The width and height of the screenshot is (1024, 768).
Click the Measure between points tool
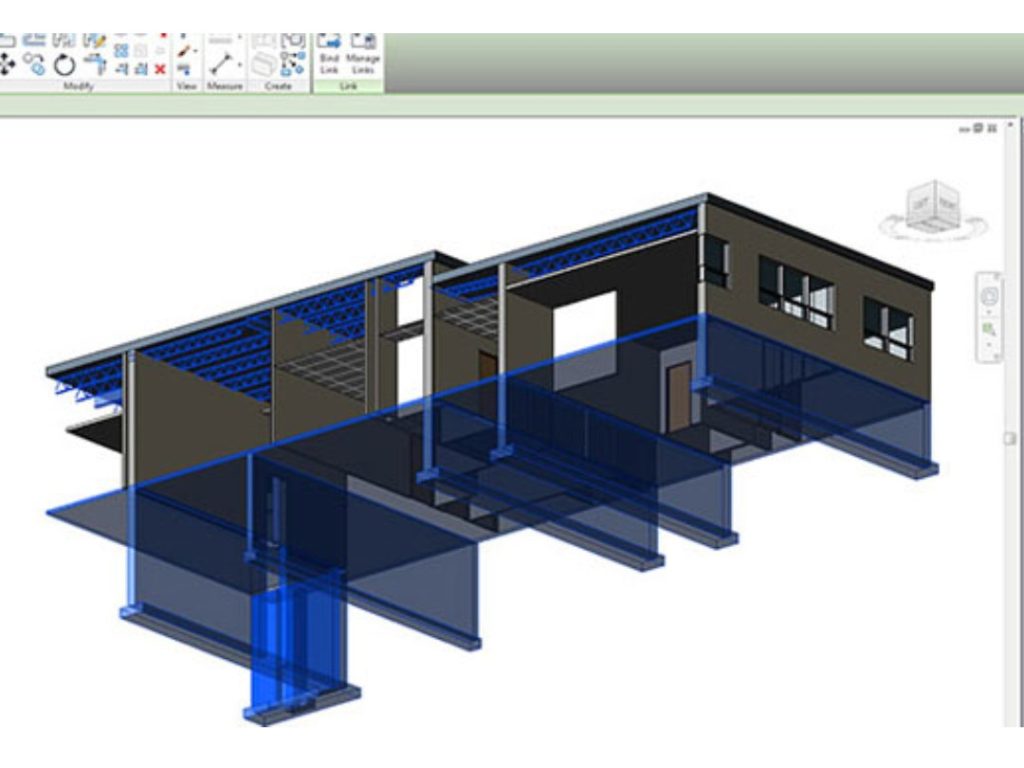tap(221, 64)
